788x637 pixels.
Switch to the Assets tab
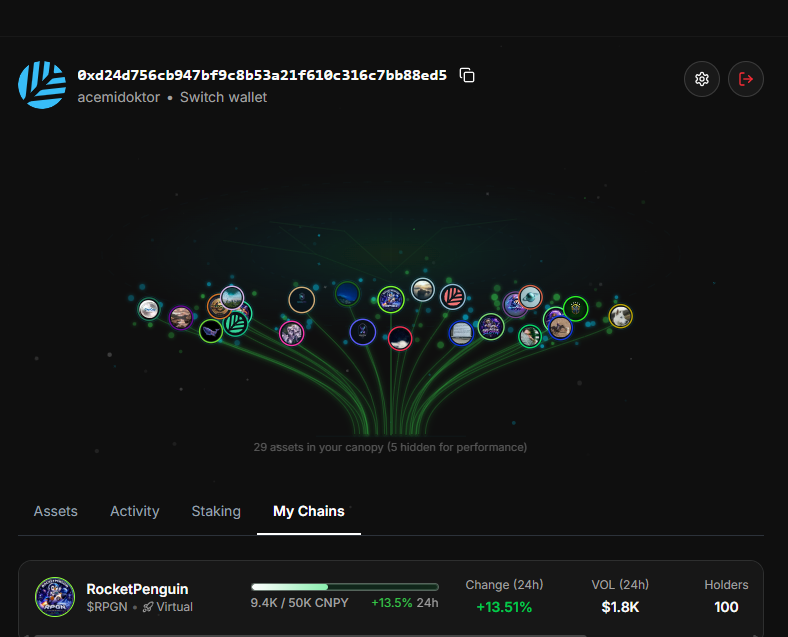(56, 511)
